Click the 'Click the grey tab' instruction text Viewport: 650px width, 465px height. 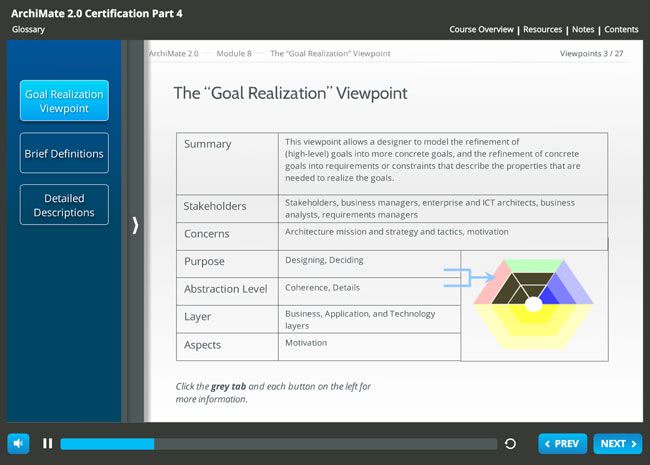pos(273,392)
